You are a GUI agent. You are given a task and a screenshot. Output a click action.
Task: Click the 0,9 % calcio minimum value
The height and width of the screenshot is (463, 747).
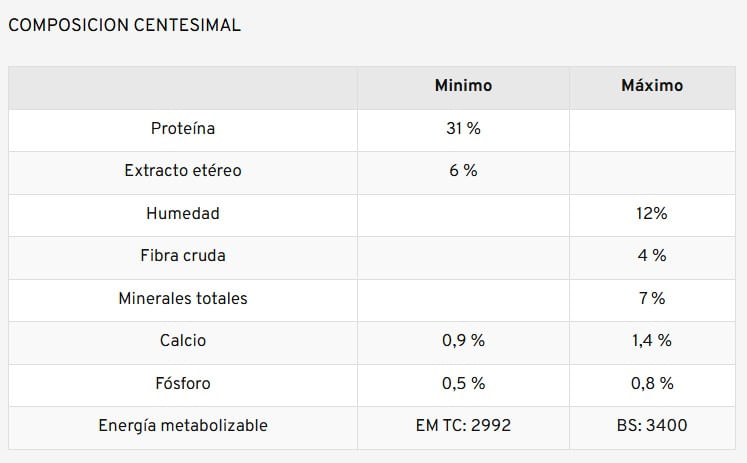pyautogui.click(x=463, y=341)
